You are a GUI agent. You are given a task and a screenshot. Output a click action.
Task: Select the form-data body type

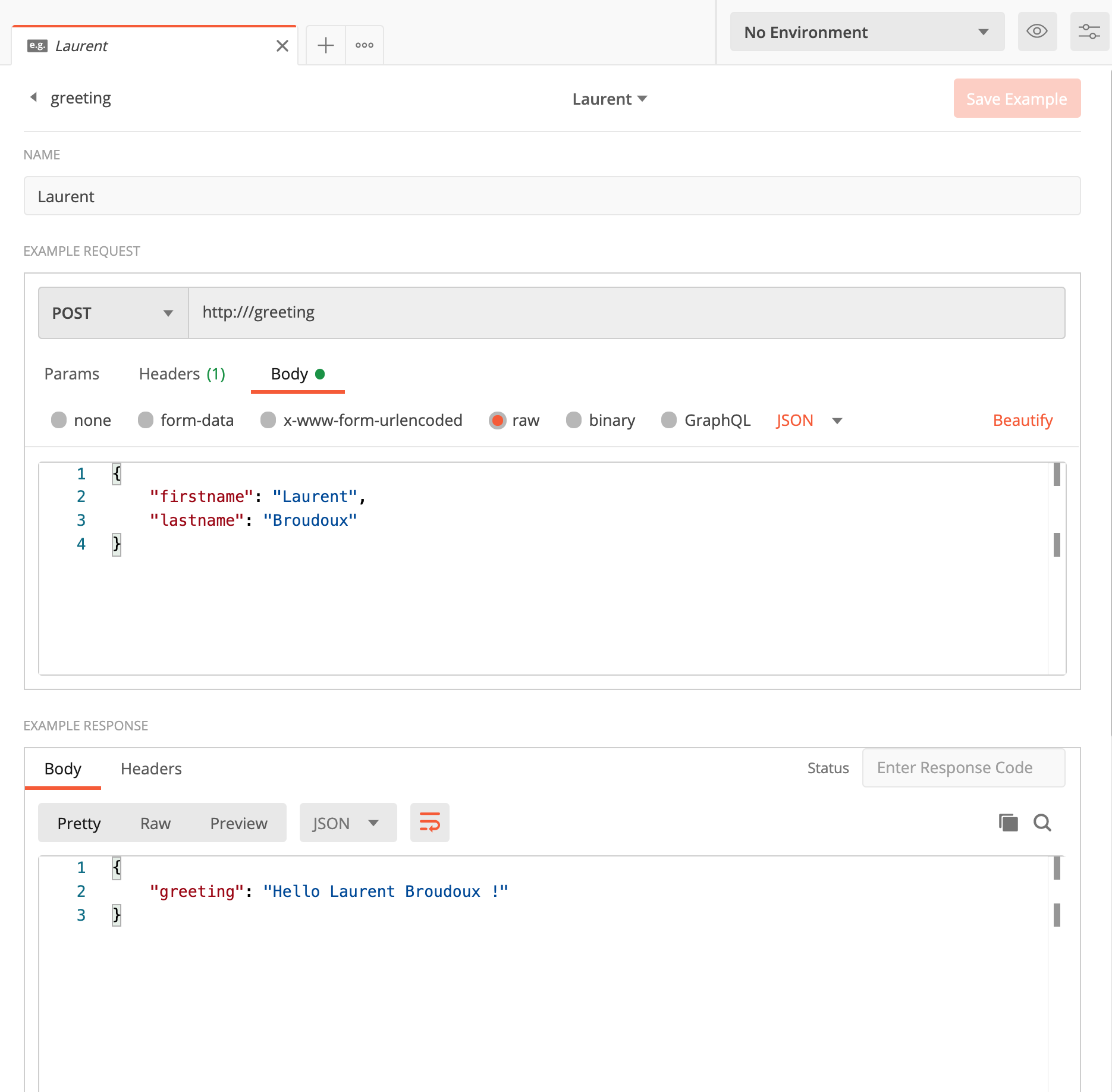click(x=146, y=421)
